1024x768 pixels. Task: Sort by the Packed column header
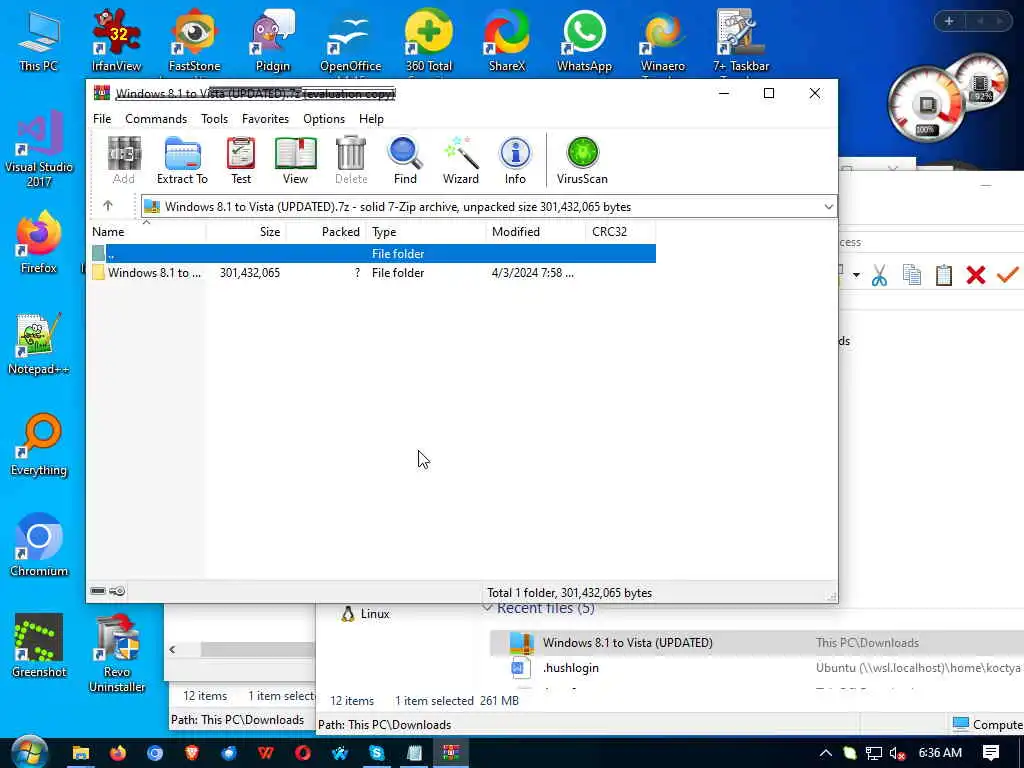point(326,232)
